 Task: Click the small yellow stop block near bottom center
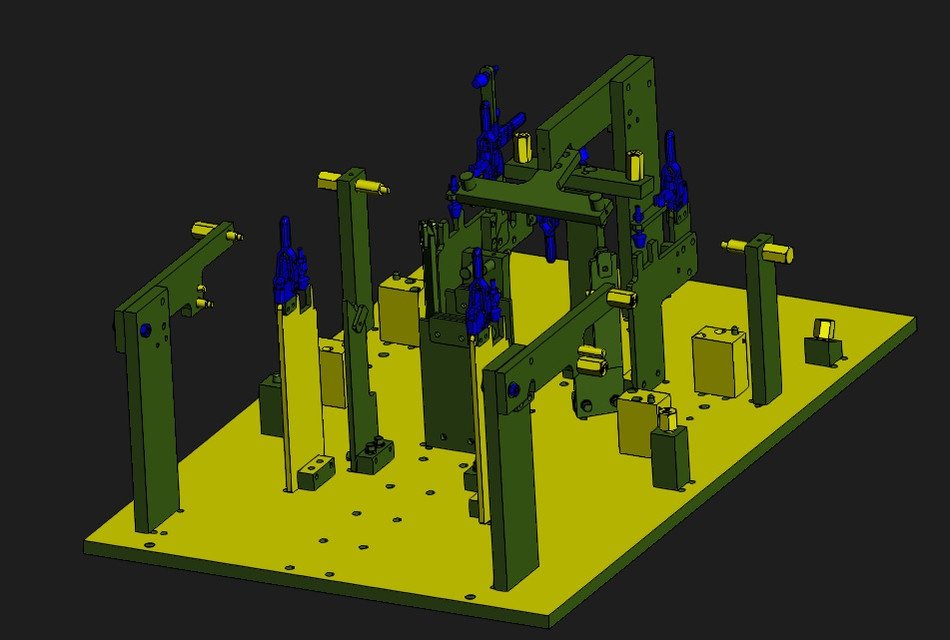coord(633,425)
